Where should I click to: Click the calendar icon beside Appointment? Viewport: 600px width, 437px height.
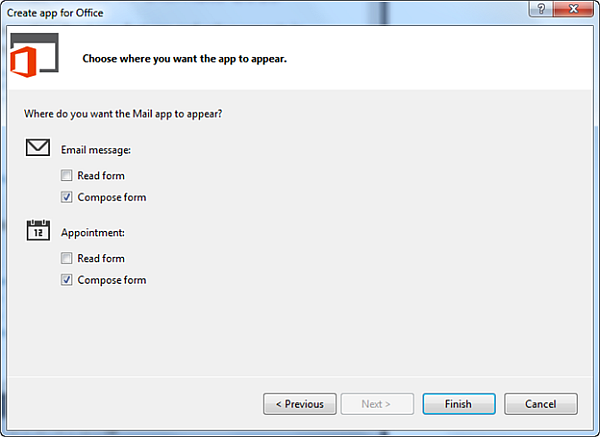pyautogui.click(x=39, y=229)
